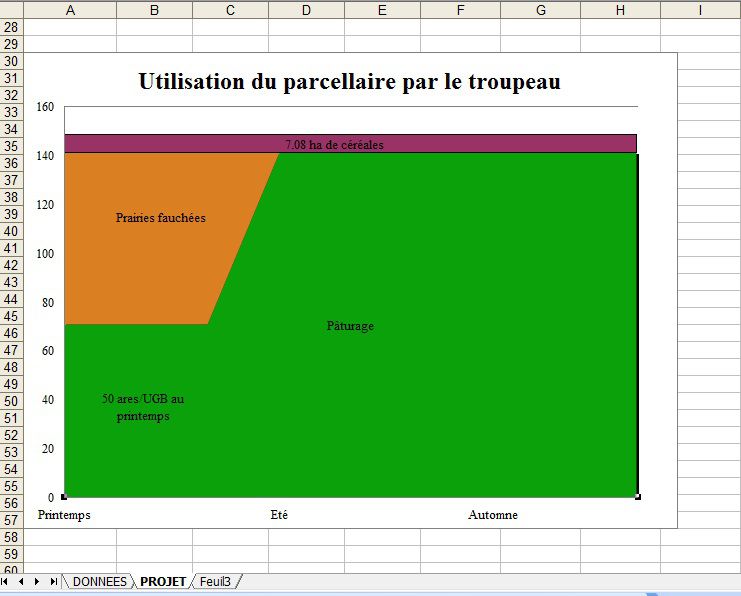Click the '50 ares/UGB au printemps' label
741x596 pixels.
[143, 407]
